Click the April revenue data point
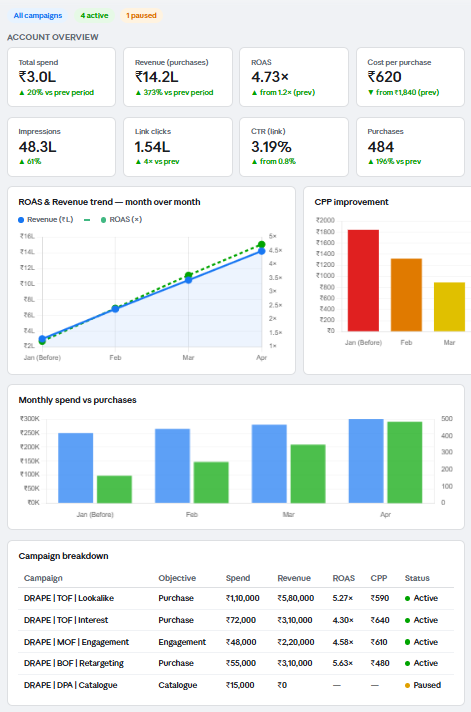This screenshot has width=471, height=712. point(262,251)
